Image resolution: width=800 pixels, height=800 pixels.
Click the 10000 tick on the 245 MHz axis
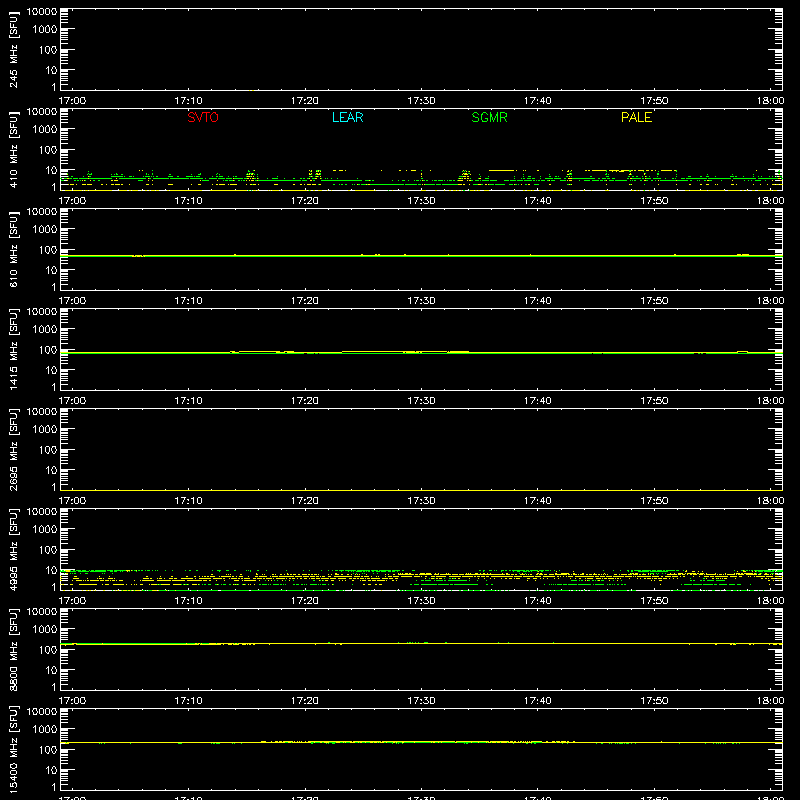click(x=42, y=12)
